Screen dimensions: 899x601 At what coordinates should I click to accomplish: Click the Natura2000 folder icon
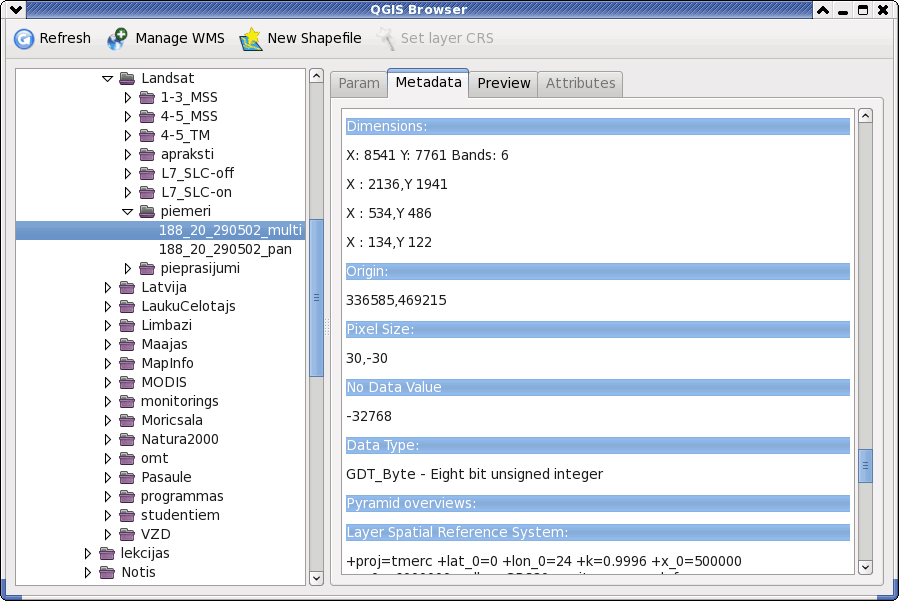coord(127,439)
